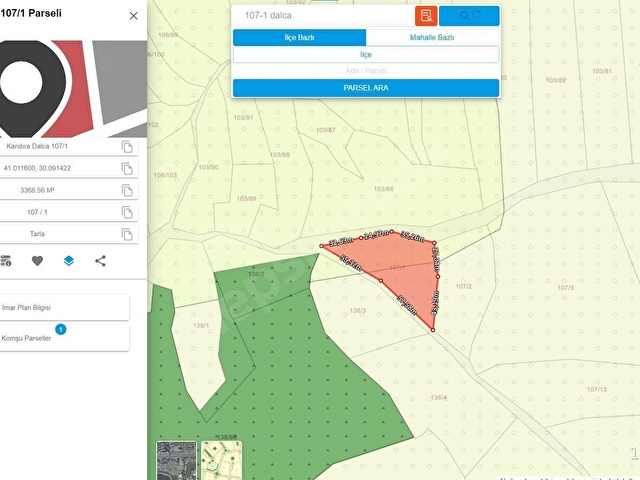Click parcel label 103/82 on map
The image size is (640, 480).
click(556, 80)
